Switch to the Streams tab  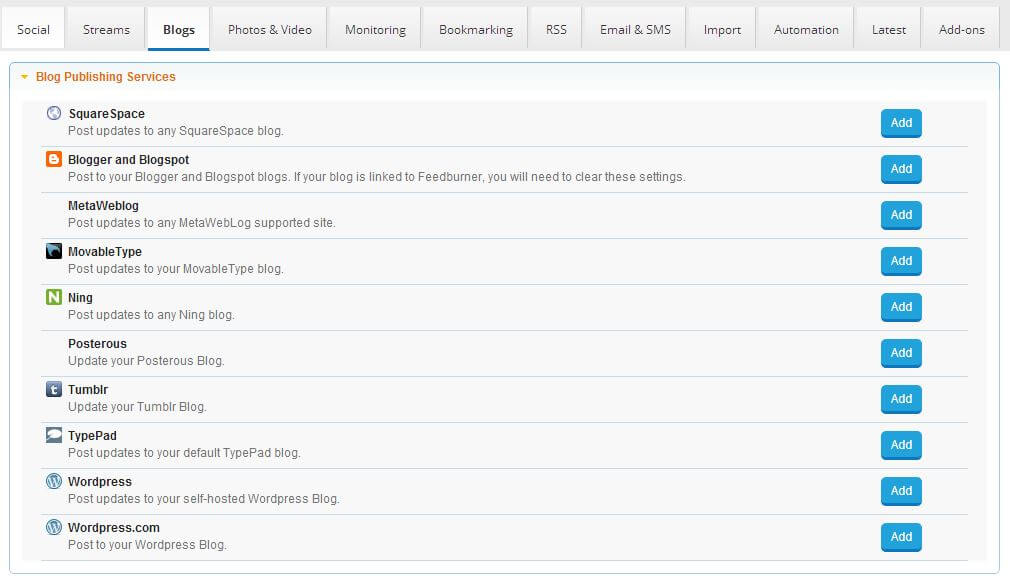(x=106, y=30)
